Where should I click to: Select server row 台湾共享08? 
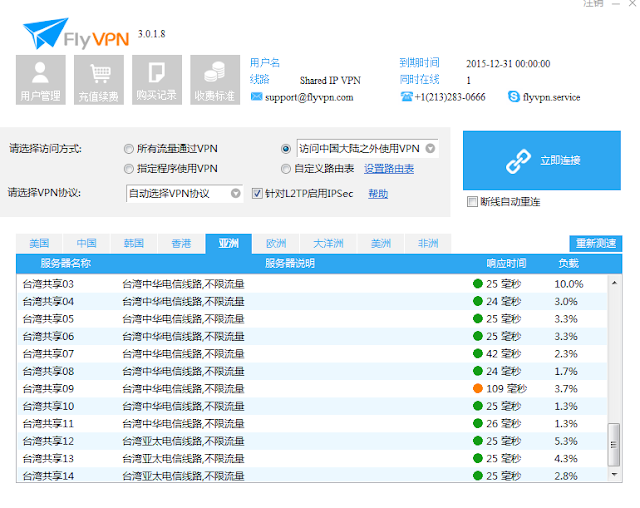tap(312, 371)
